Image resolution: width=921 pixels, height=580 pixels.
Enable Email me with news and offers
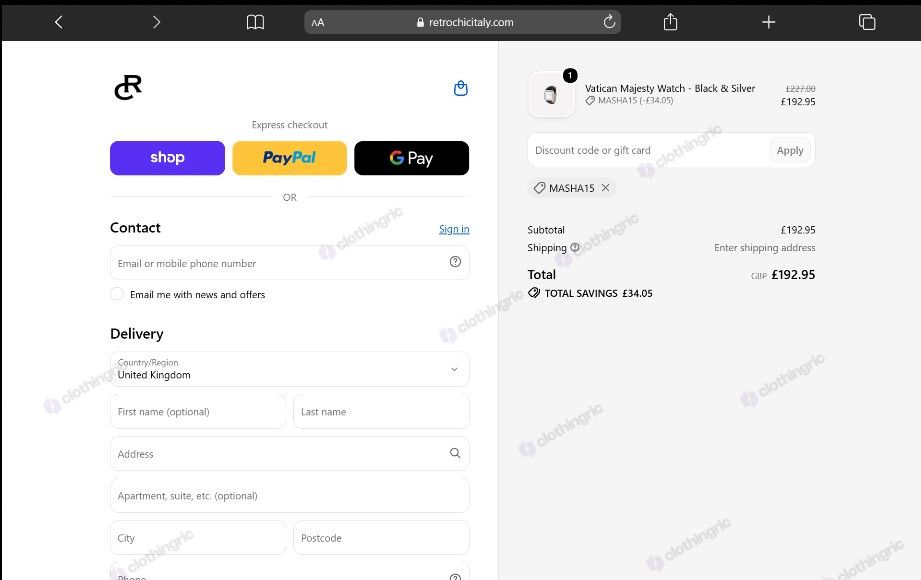[x=117, y=294]
